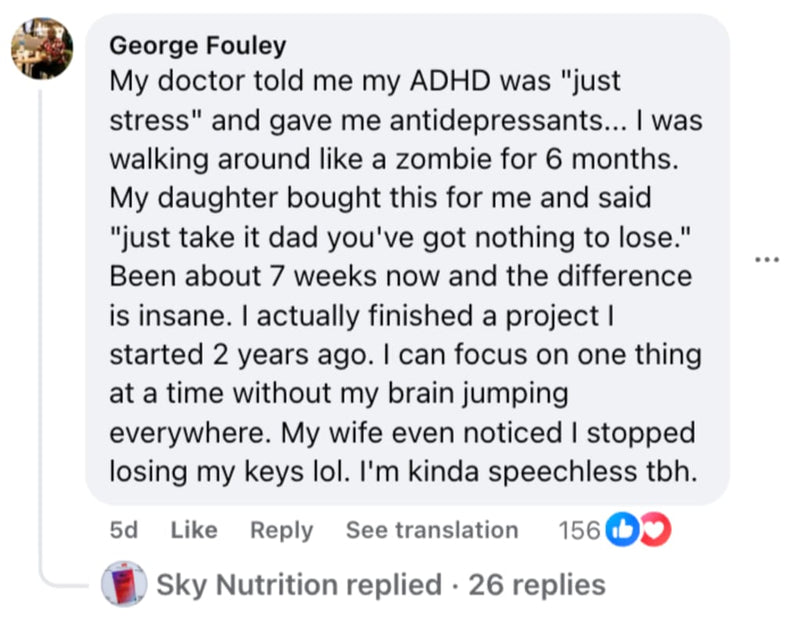Click the red heart reaction icon
This screenshot has width=800, height=618.
tap(655, 530)
